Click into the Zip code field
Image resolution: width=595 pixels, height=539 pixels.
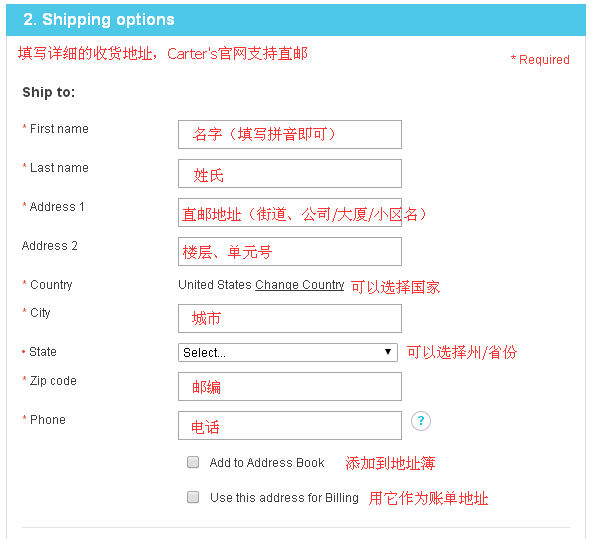click(x=290, y=386)
